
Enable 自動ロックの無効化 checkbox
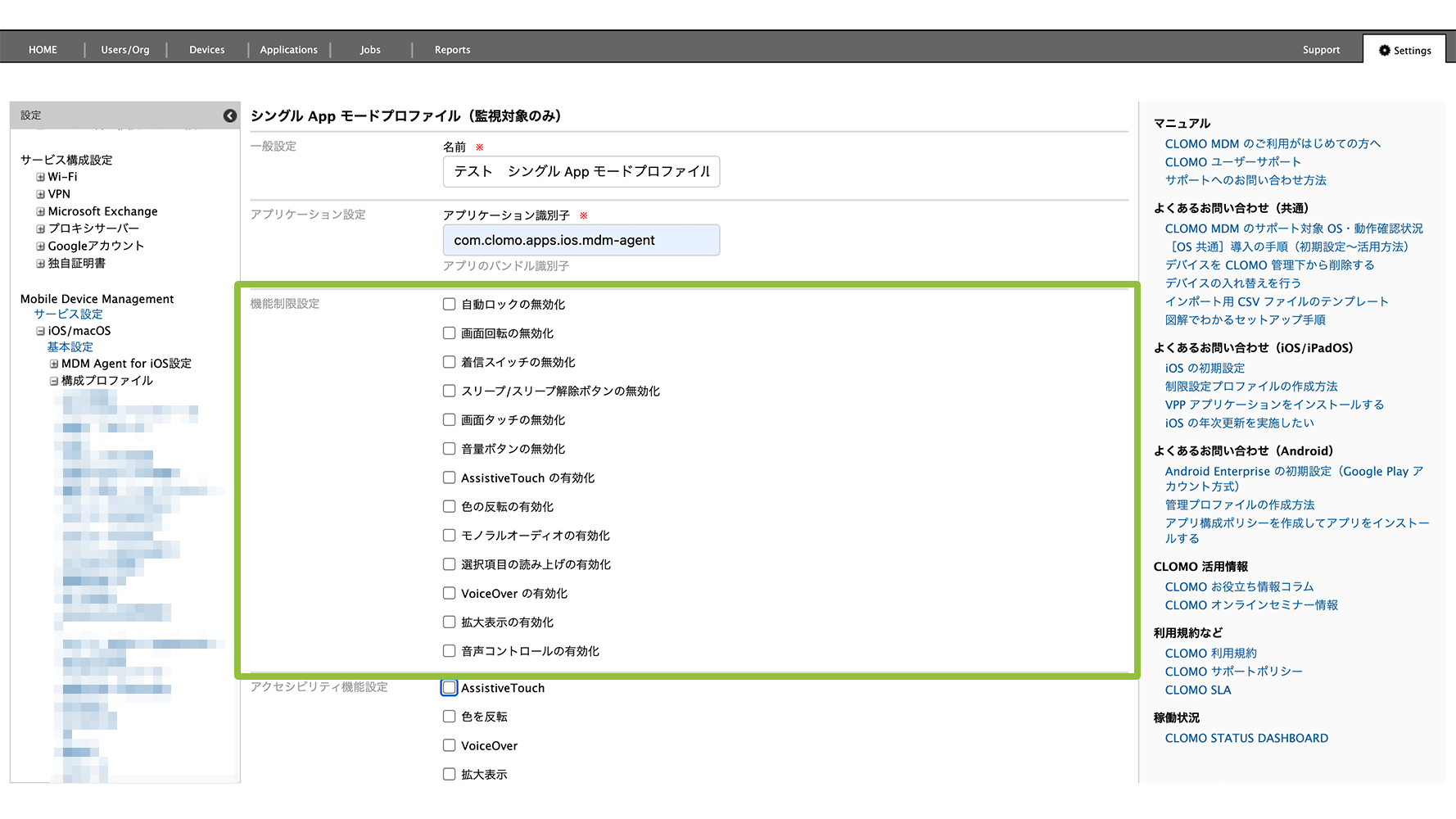449,304
